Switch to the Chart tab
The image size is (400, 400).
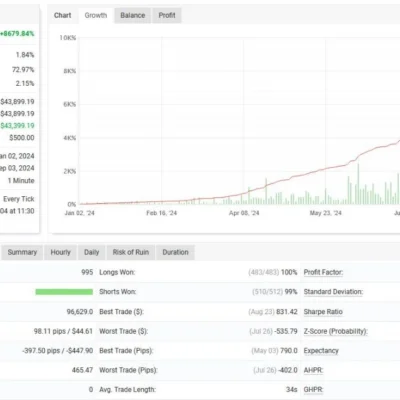pos(63,15)
